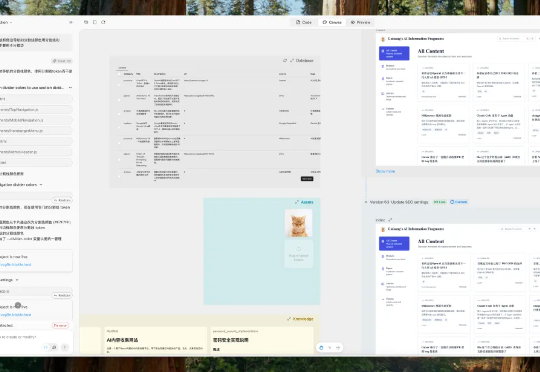Open the password security knowledge card
Viewport: 540px width, 372px height.
[262, 341]
